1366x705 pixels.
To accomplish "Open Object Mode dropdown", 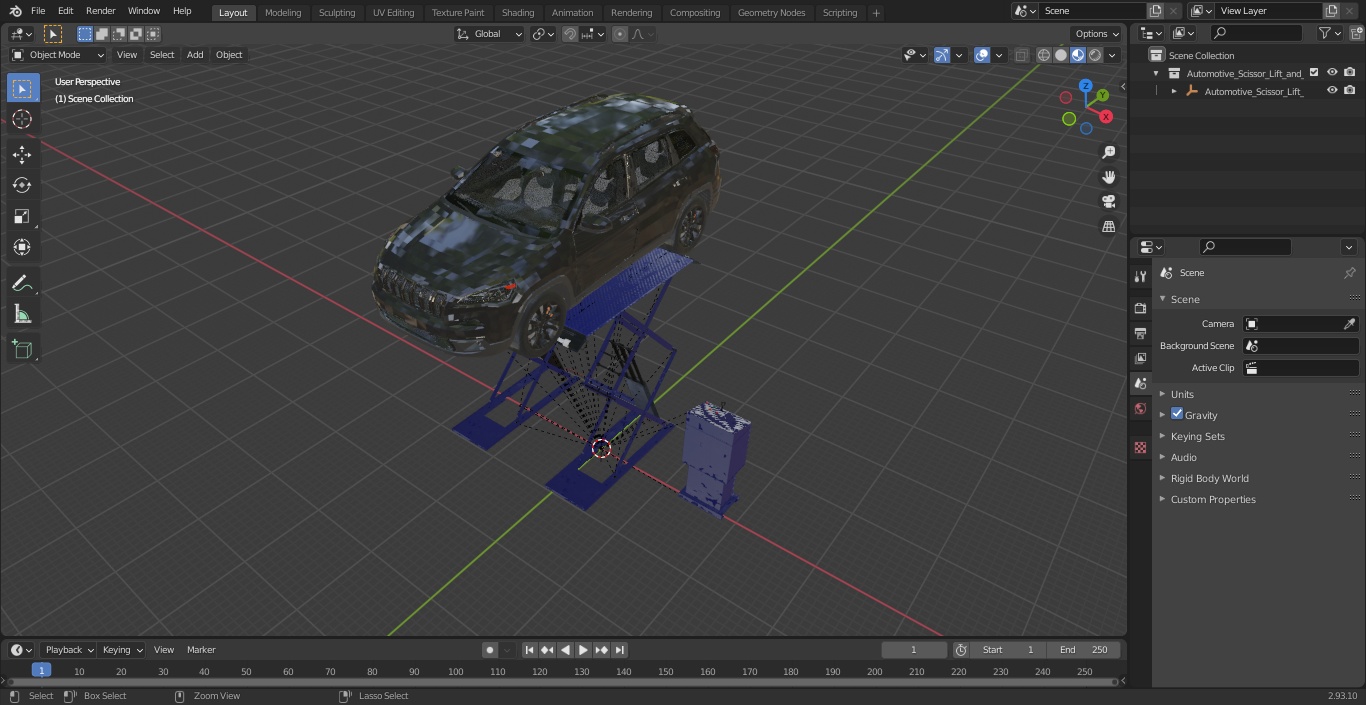I will 58,55.
